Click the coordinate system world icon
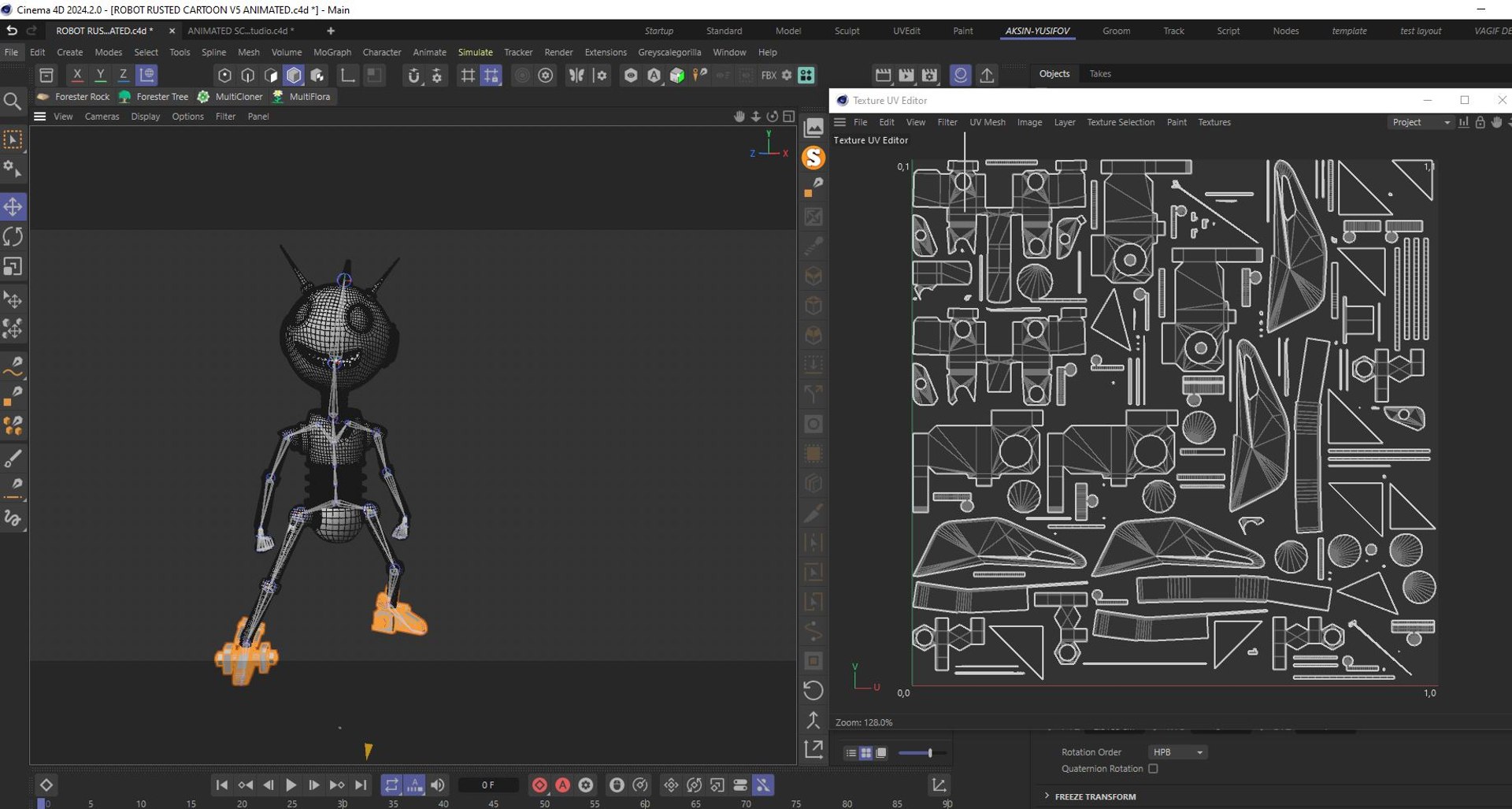 pyautogui.click(x=147, y=76)
